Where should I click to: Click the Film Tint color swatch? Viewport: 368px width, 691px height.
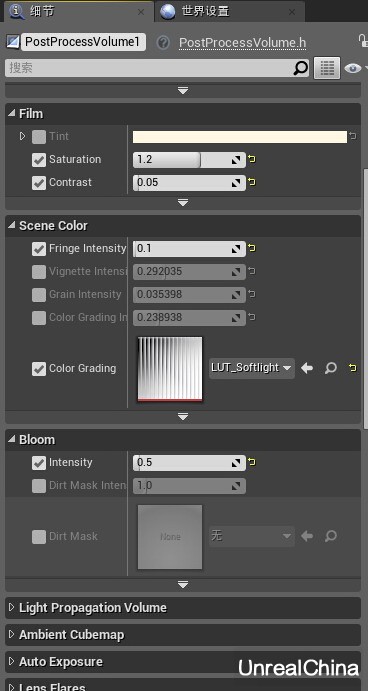click(240, 137)
